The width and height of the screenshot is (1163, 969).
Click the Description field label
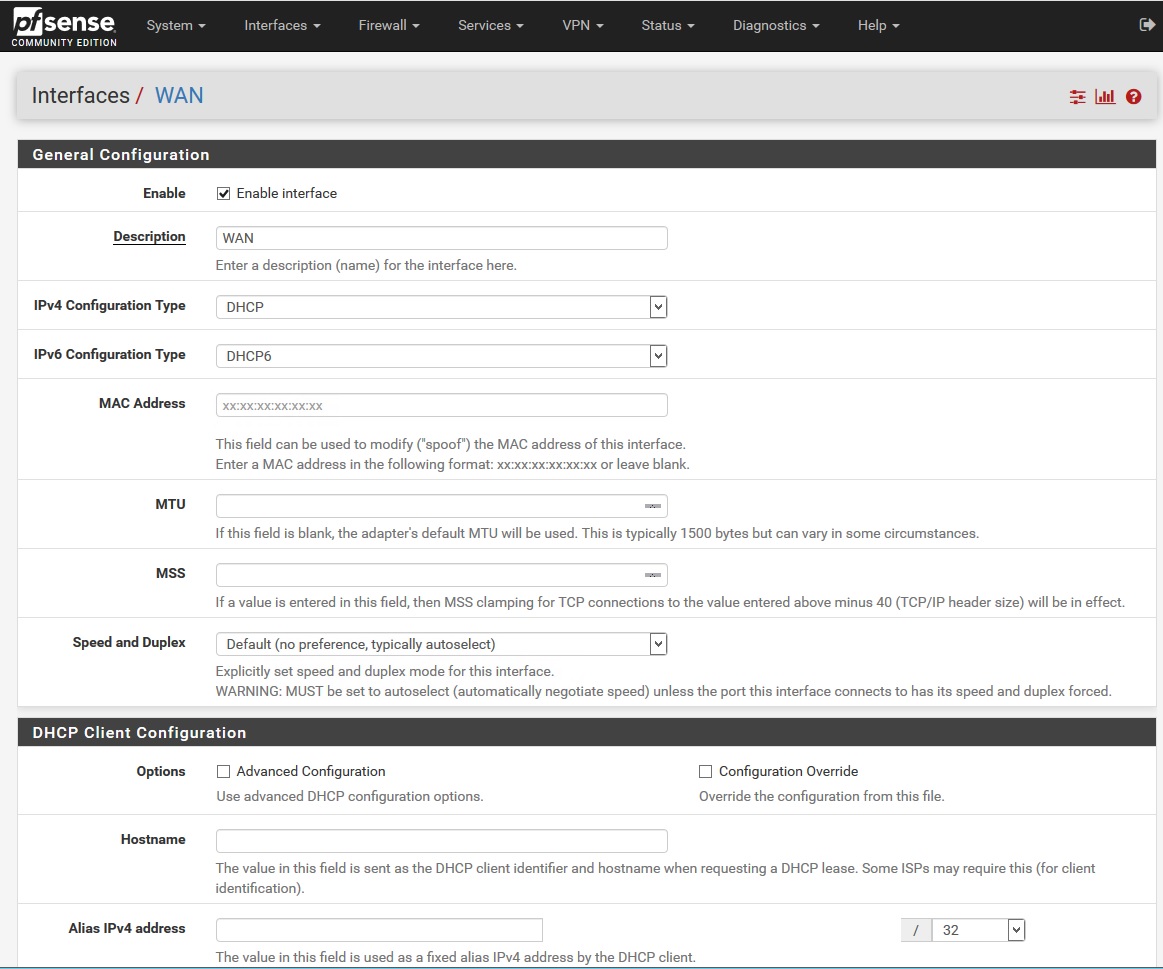[x=149, y=237]
